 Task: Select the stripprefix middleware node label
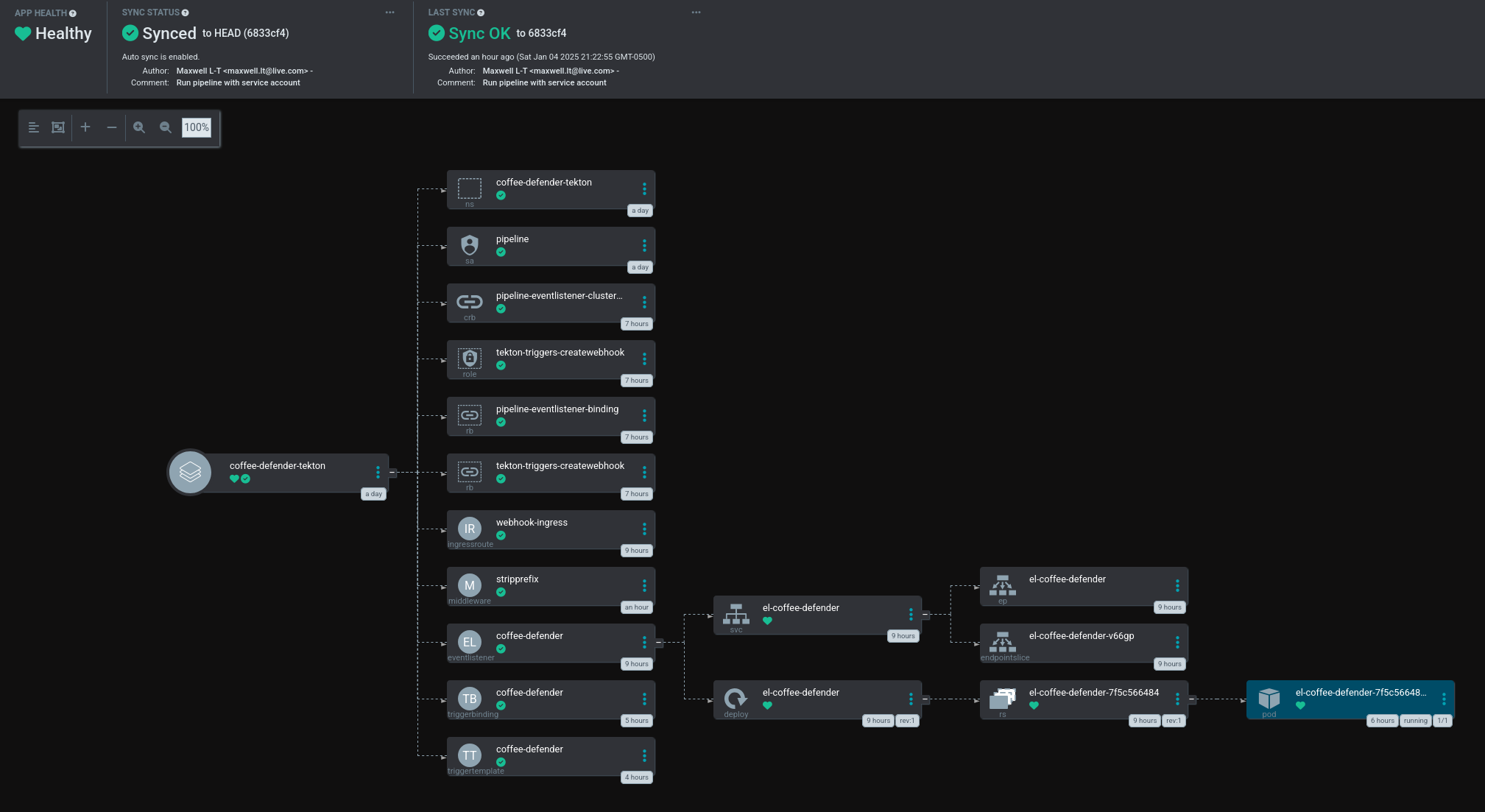pos(518,579)
